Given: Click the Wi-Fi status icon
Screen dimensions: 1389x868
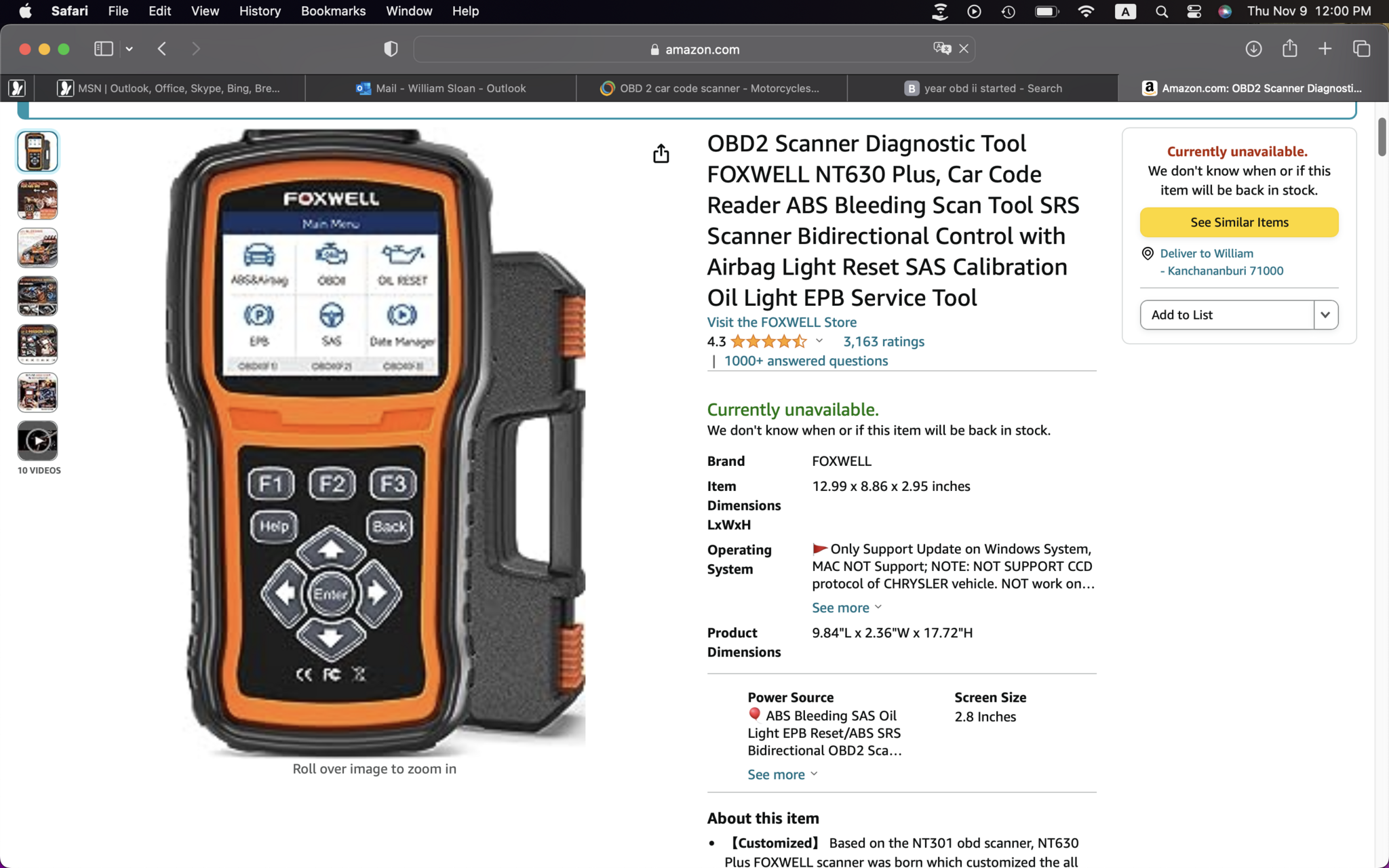Looking at the screenshot, I should click(1086, 11).
